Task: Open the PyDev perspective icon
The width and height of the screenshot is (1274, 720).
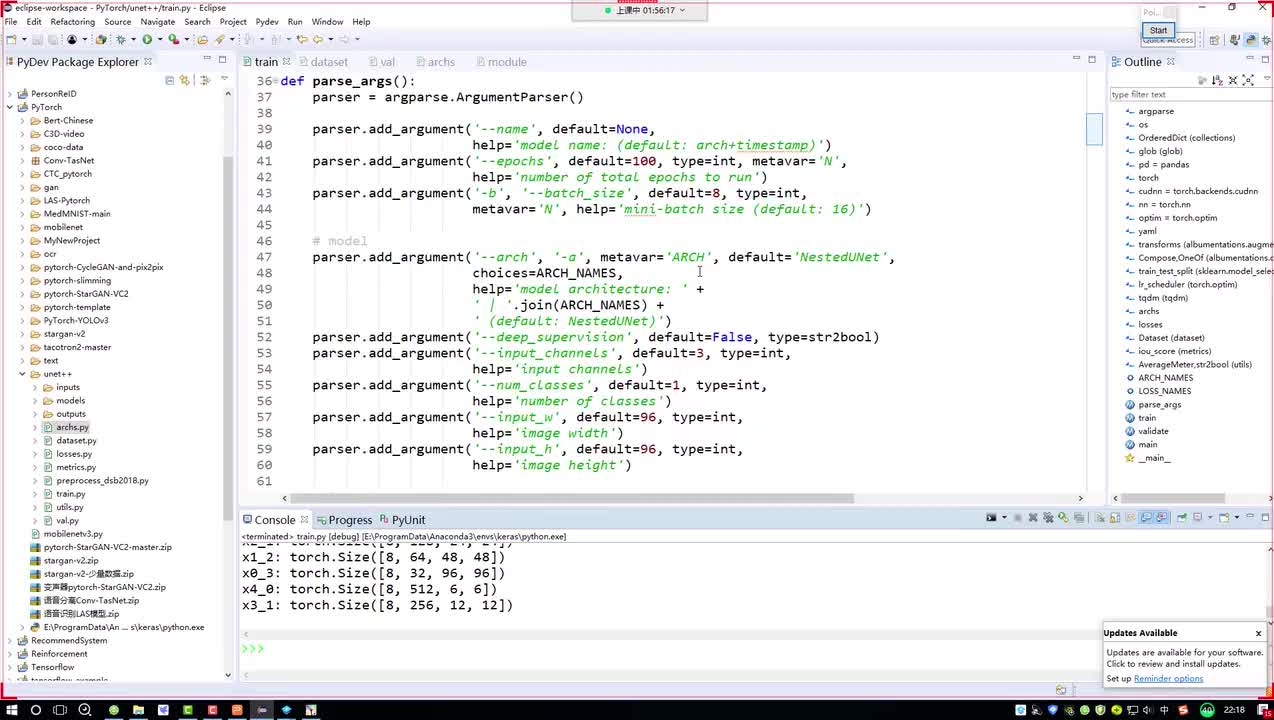Action: 1251,40
